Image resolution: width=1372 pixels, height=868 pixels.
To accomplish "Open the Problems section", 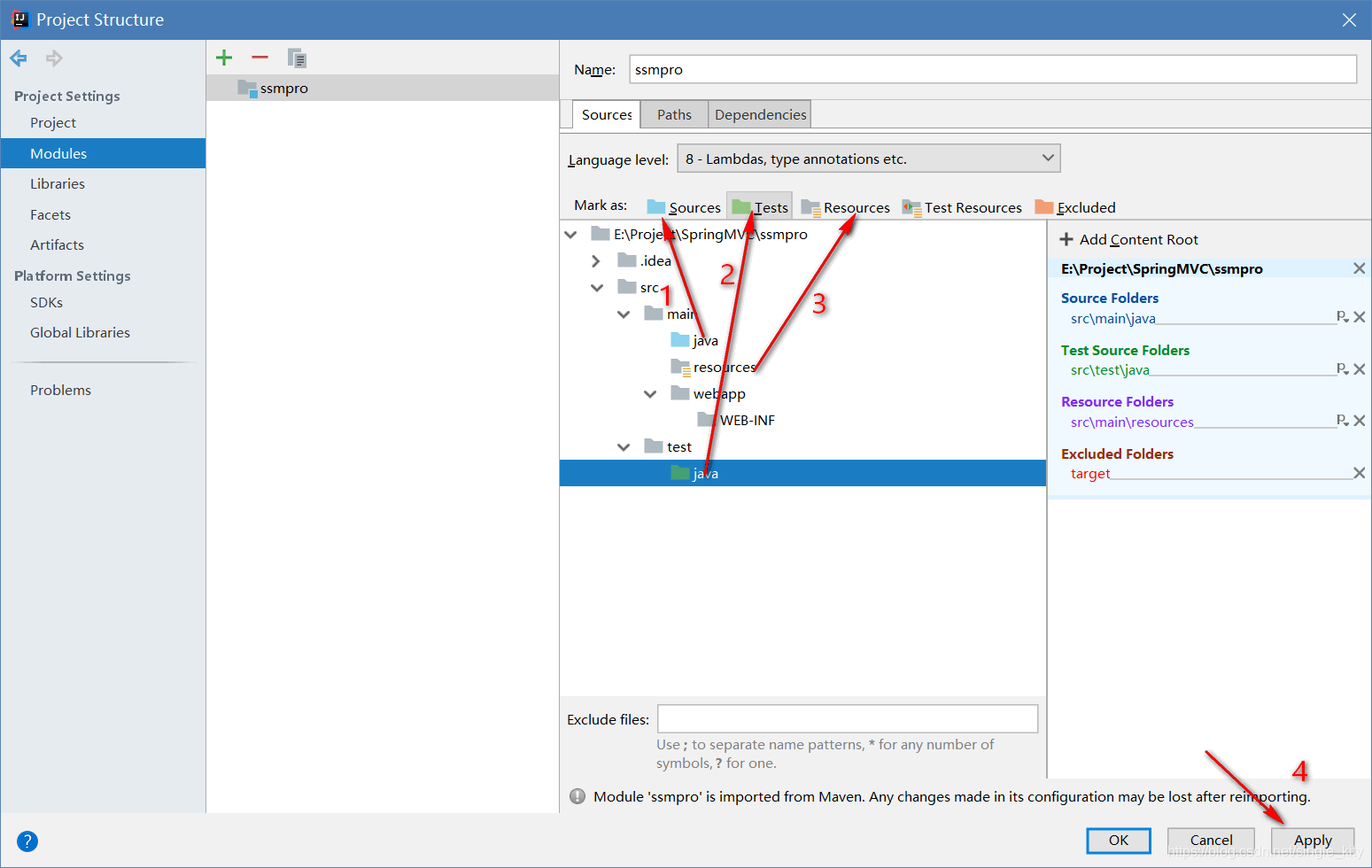I will [60, 390].
